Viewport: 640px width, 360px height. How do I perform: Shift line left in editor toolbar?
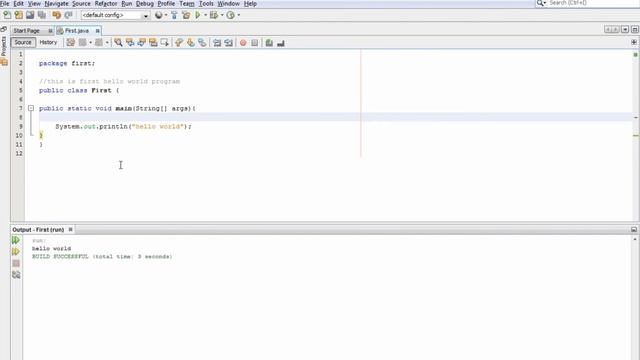tap(217, 42)
